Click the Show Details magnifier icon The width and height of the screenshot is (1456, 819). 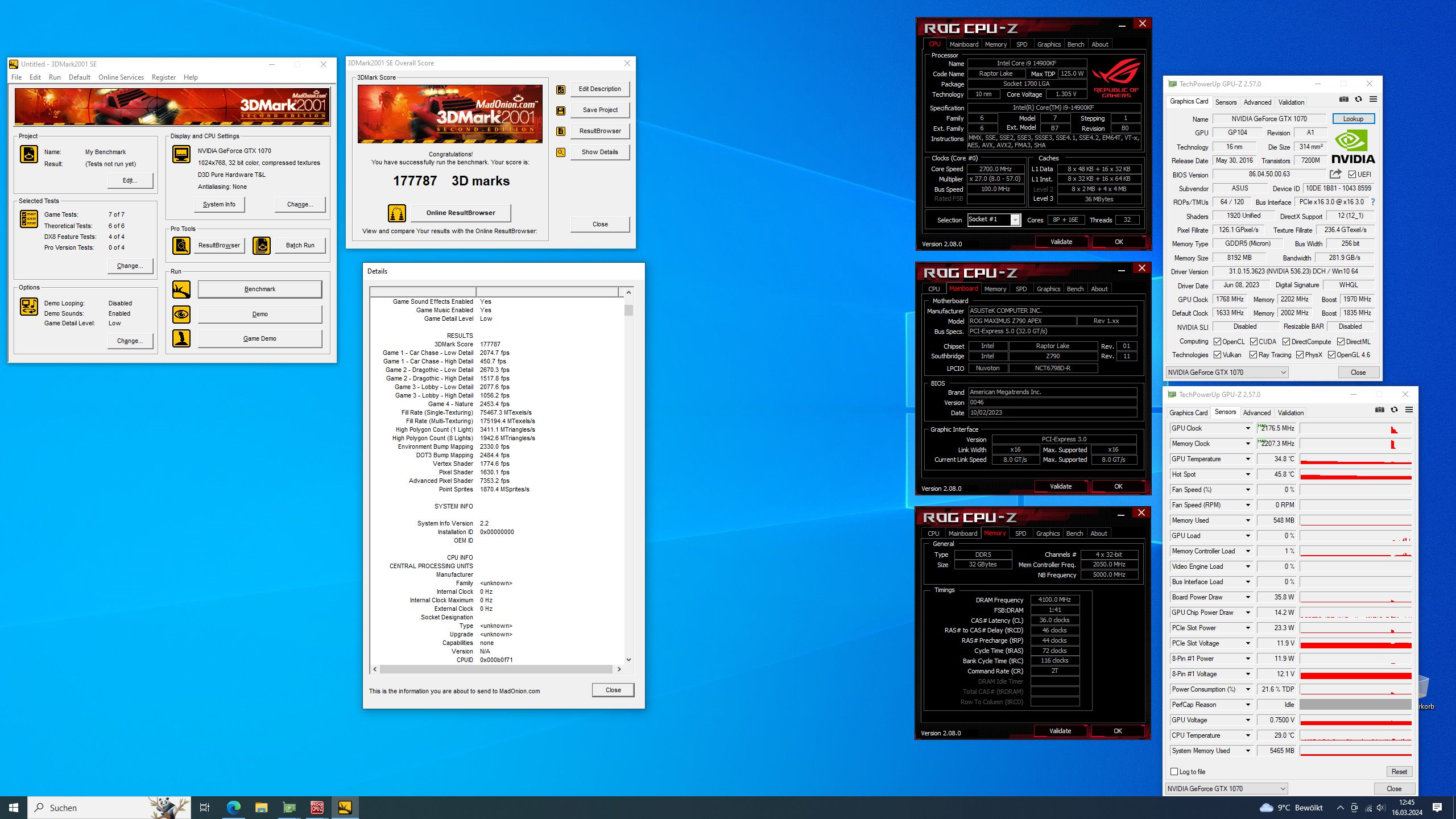point(561,152)
